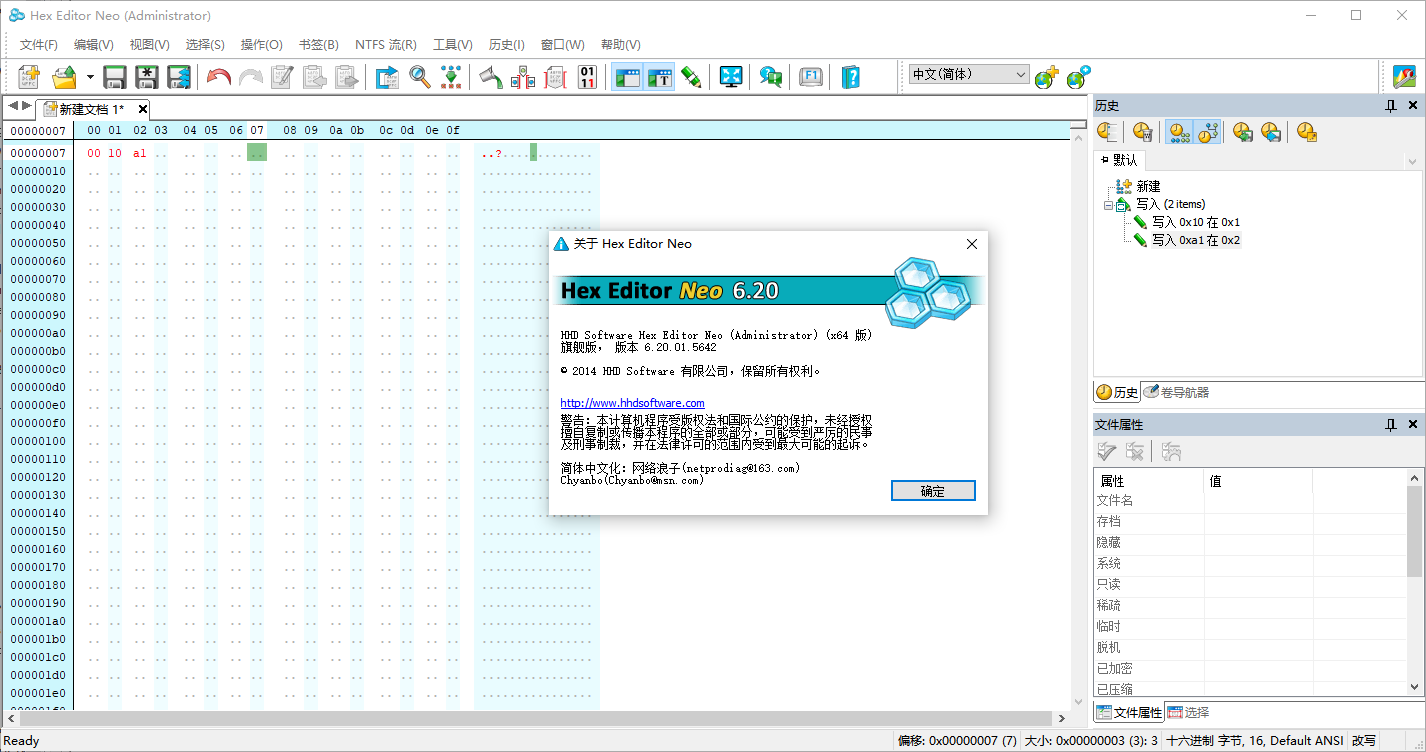The width and height of the screenshot is (1426, 752).
Task: Open the 文件(F) menu
Action: pos(39,45)
